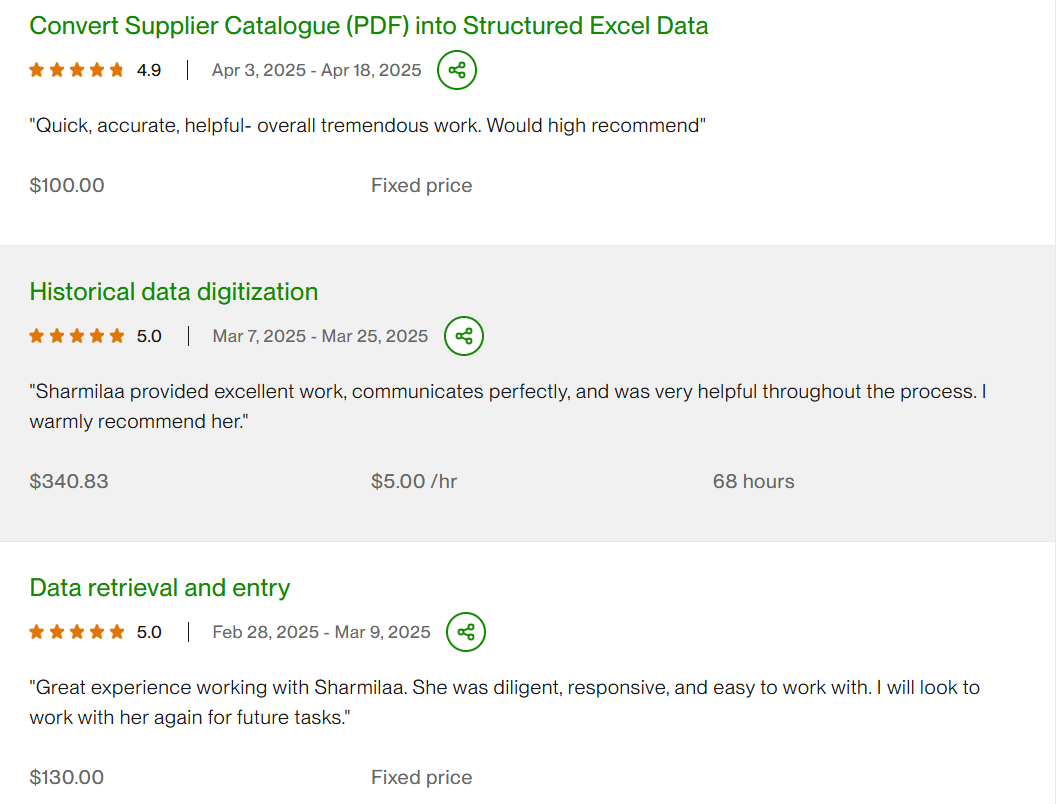
Task: Open the Convert Supplier Catalogue job title
Action: click(369, 26)
